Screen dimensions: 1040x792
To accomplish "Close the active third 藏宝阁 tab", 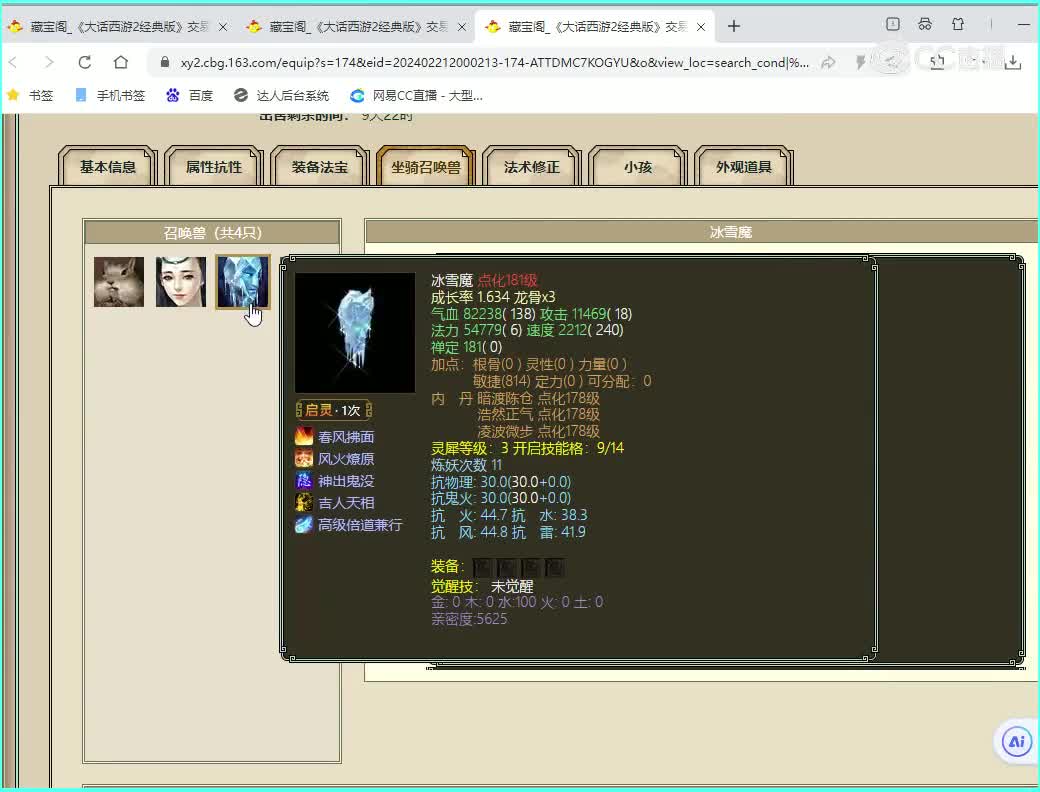I will 701,27.
